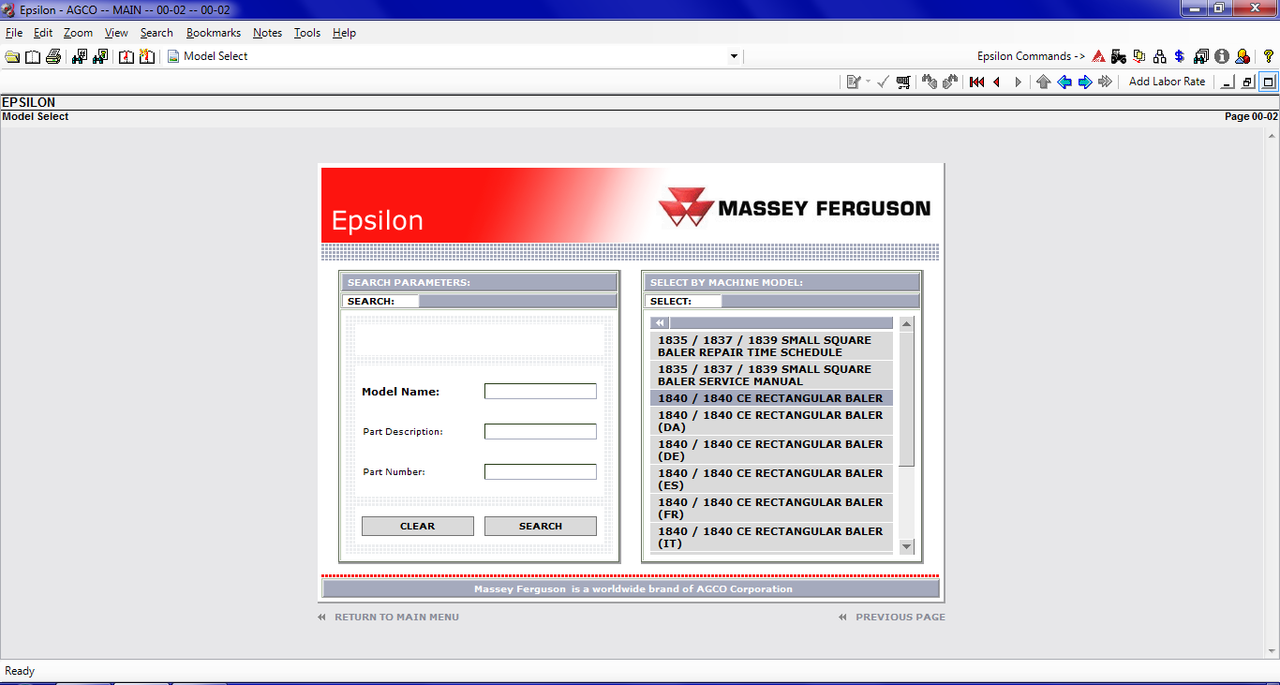
Task: Restore the inner document window
Action: click(1248, 82)
